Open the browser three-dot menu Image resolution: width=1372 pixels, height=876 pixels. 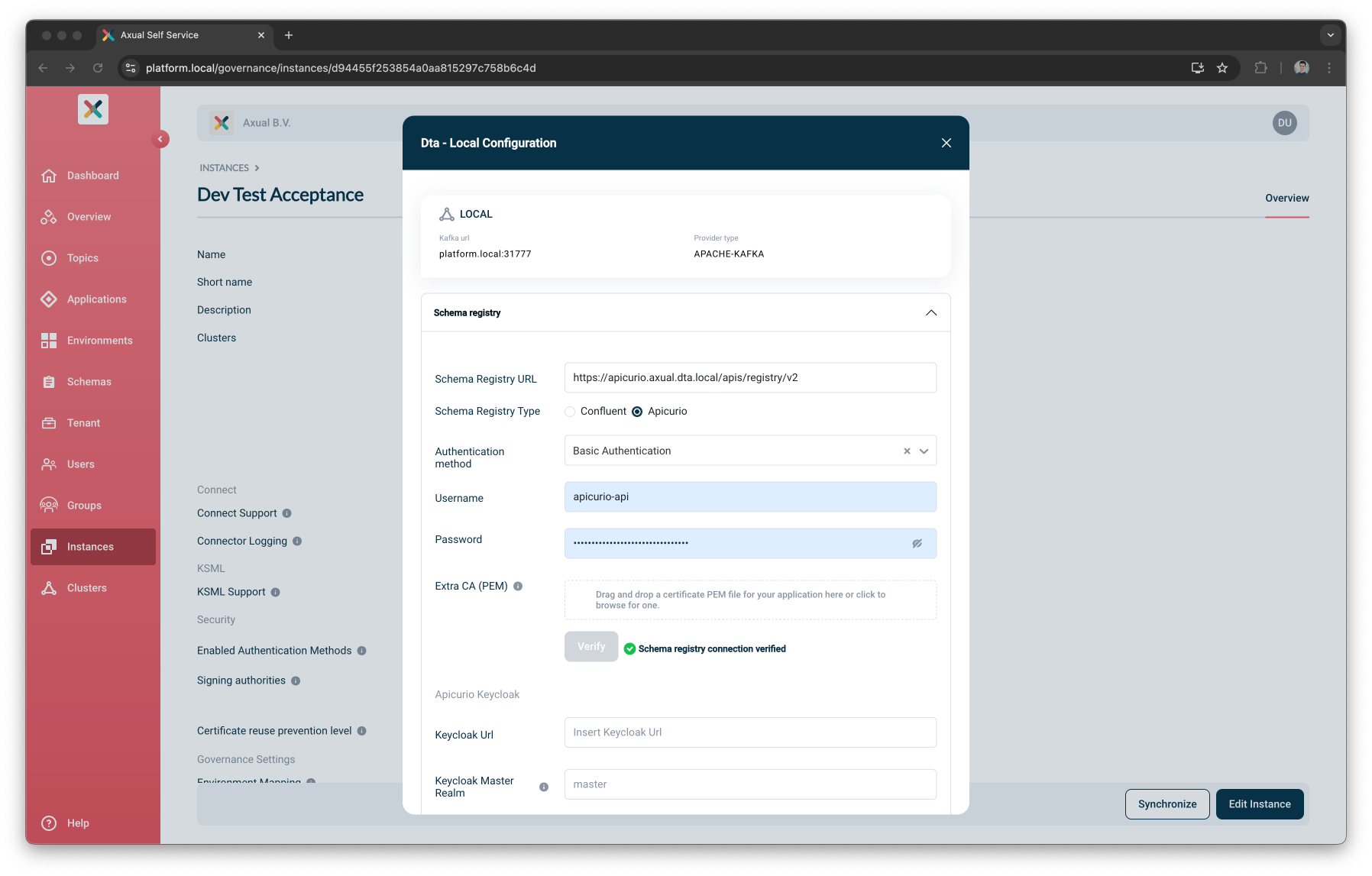point(1329,68)
